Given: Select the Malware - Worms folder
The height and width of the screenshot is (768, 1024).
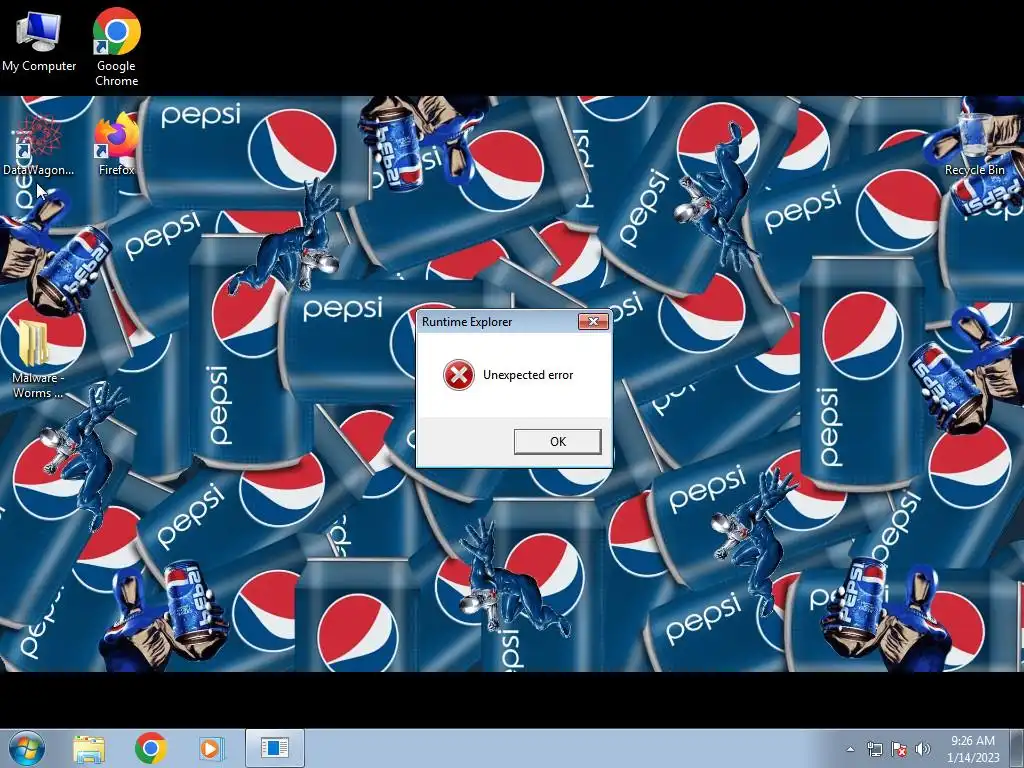Looking at the screenshot, I should 37,359.
